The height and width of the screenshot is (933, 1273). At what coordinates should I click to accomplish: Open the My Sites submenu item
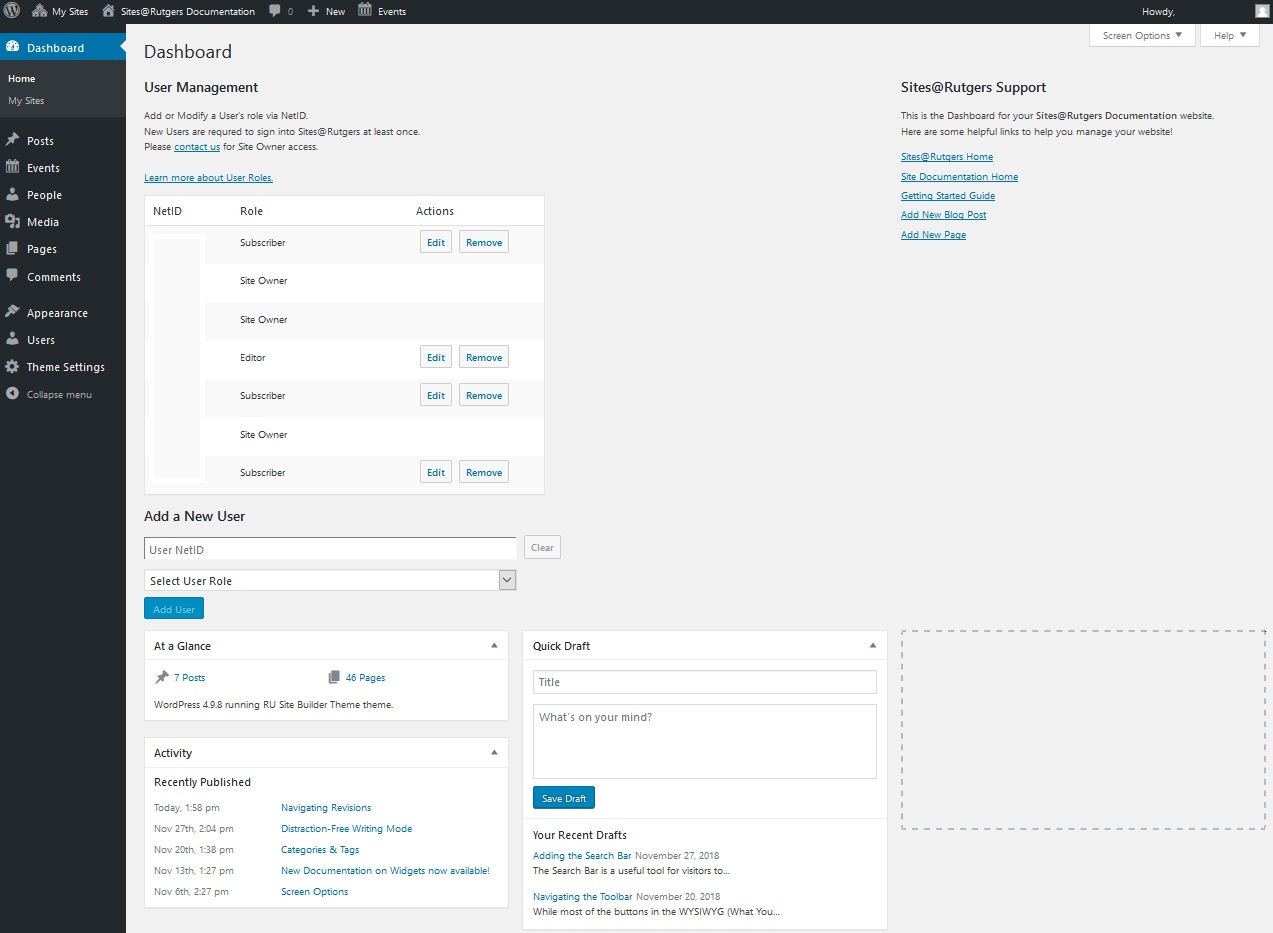pyautogui.click(x=26, y=101)
